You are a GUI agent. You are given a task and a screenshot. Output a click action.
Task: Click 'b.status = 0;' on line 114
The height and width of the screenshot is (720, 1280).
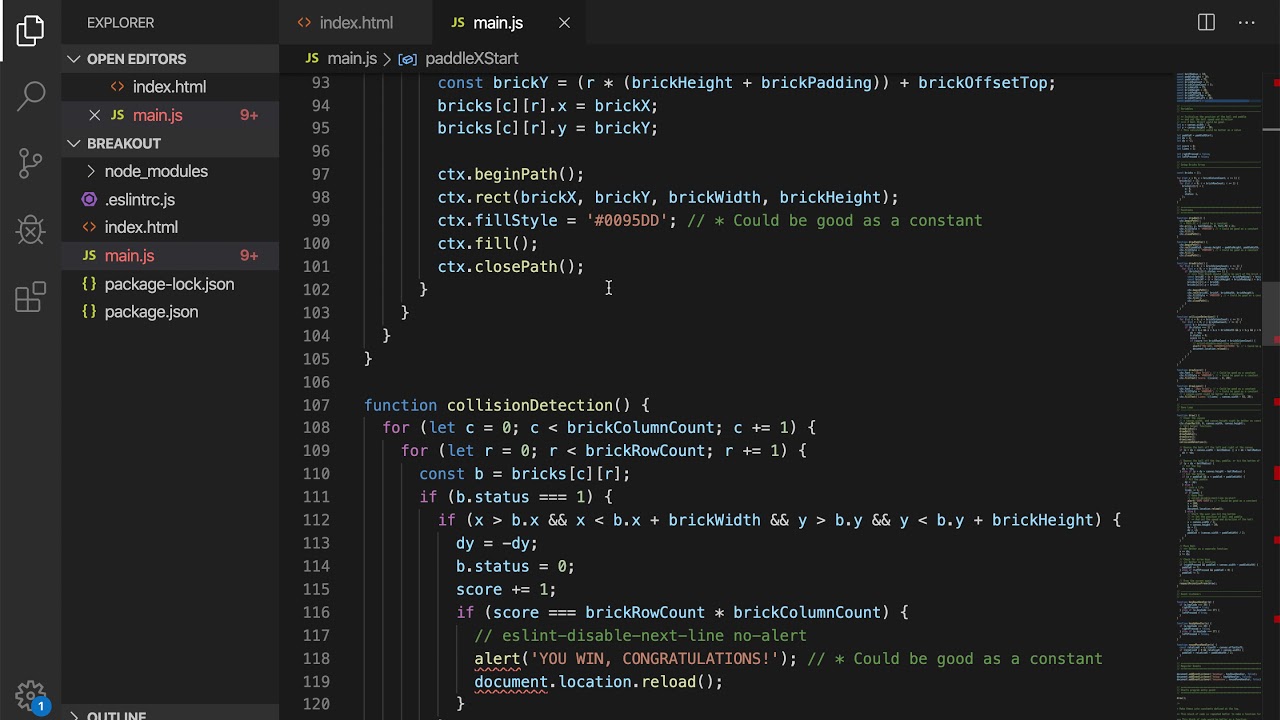[x=515, y=566]
